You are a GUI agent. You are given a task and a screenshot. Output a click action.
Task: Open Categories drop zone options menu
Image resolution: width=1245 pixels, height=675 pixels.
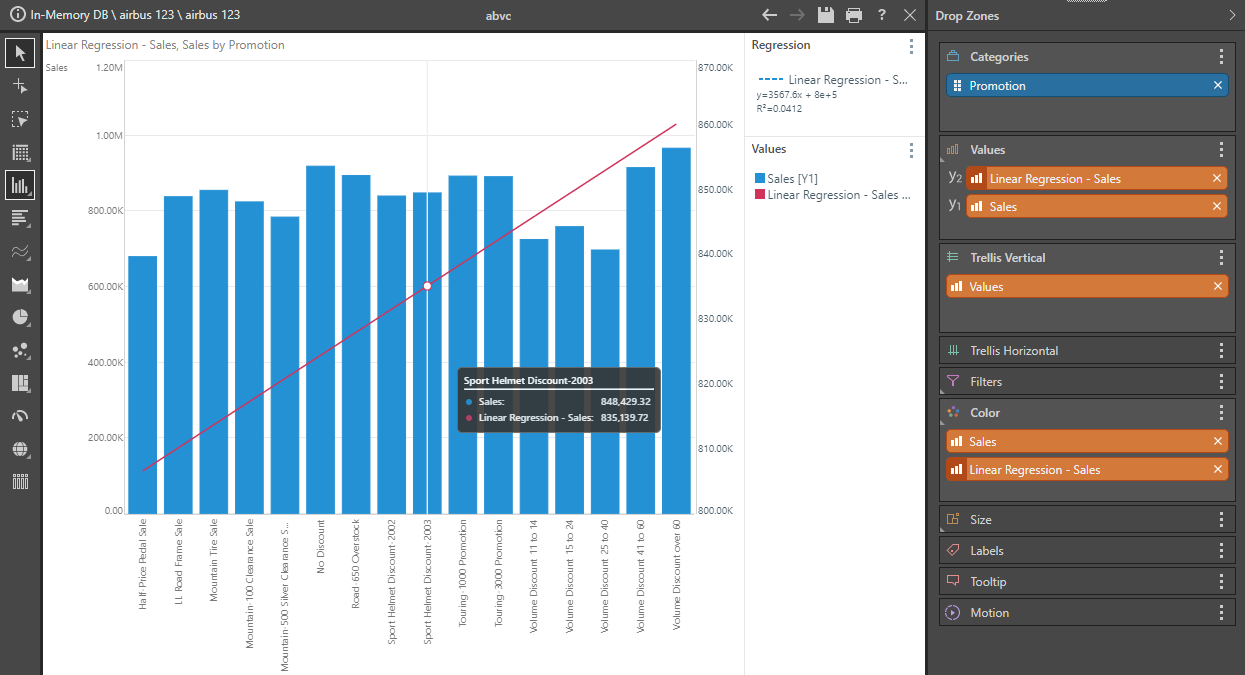[x=1221, y=57]
